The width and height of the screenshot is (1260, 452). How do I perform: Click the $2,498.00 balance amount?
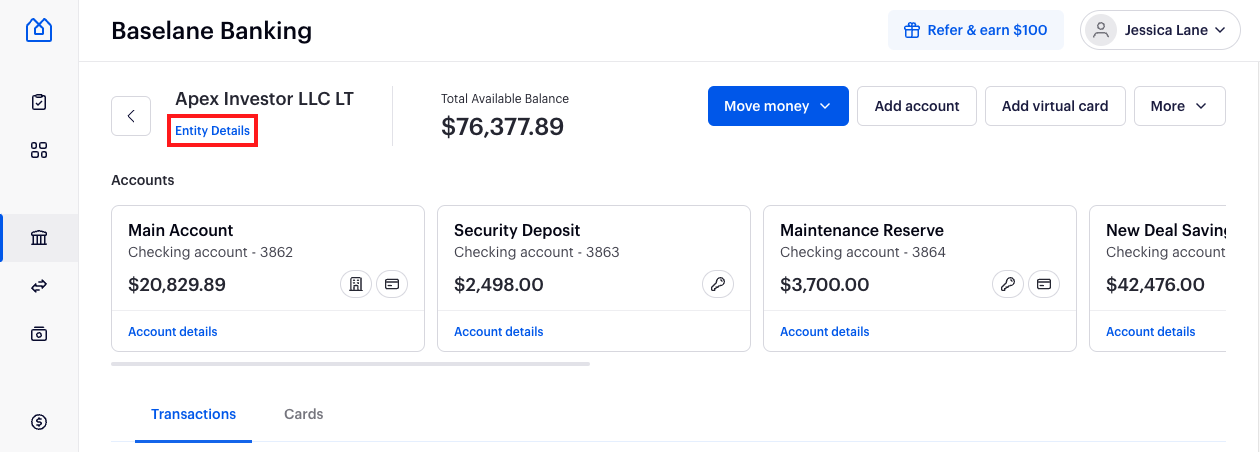(499, 285)
